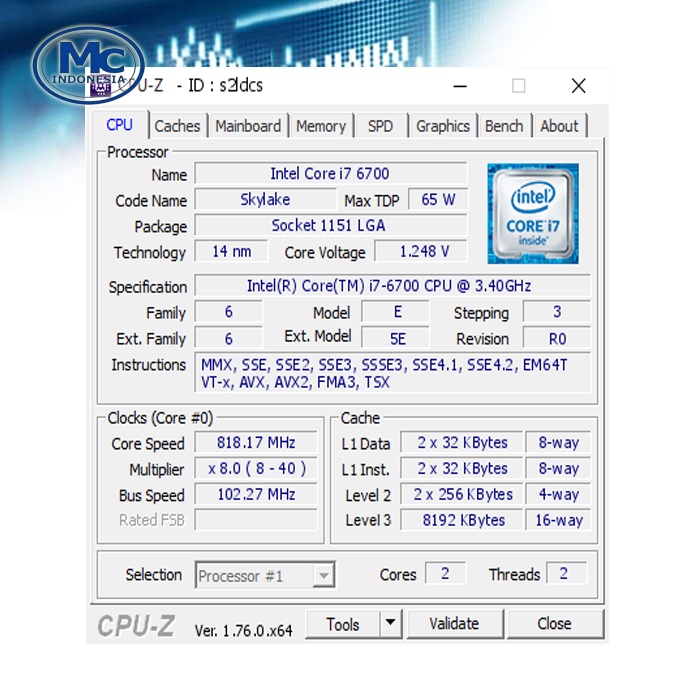Viewport: 700px width, 700px height.
Task: Click the Tools button
Action: click(342, 624)
